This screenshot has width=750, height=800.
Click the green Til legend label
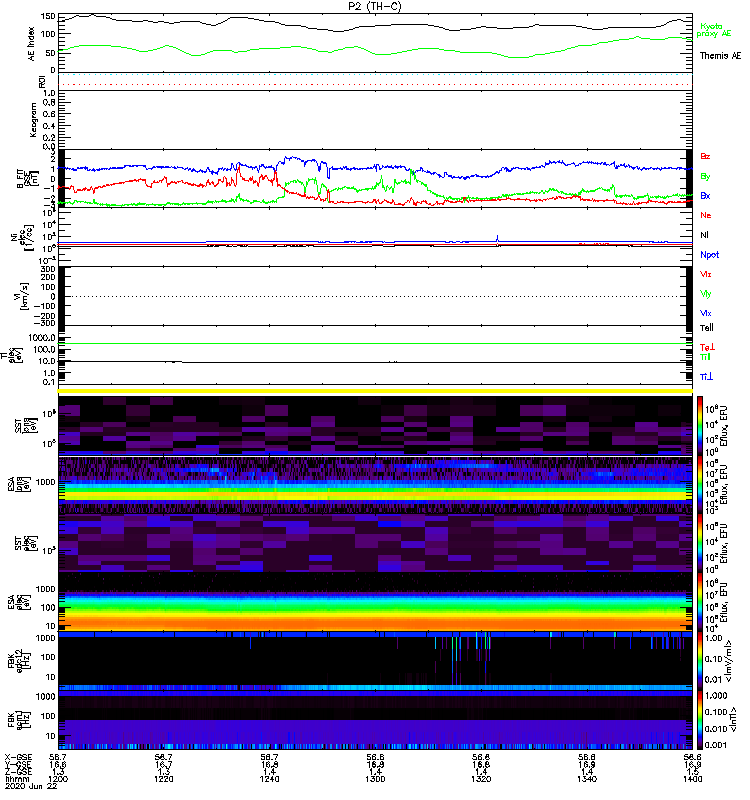click(x=705, y=357)
